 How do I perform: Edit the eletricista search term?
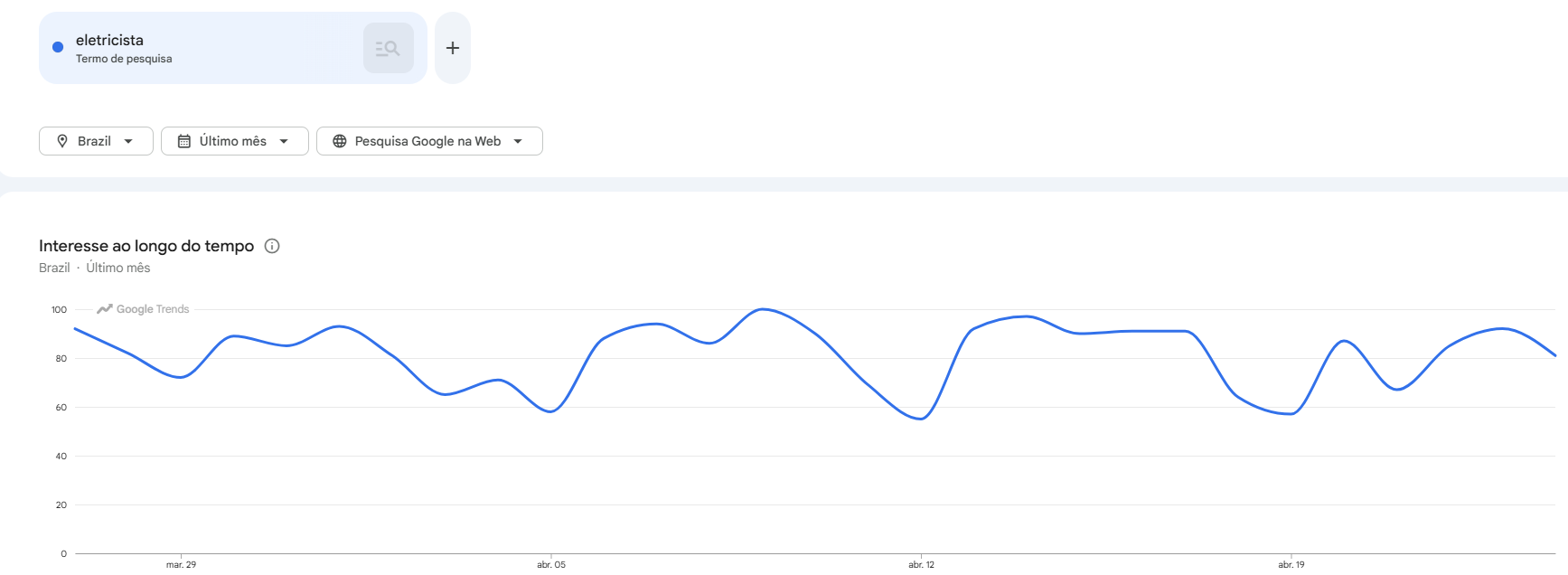click(x=109, y=40)
